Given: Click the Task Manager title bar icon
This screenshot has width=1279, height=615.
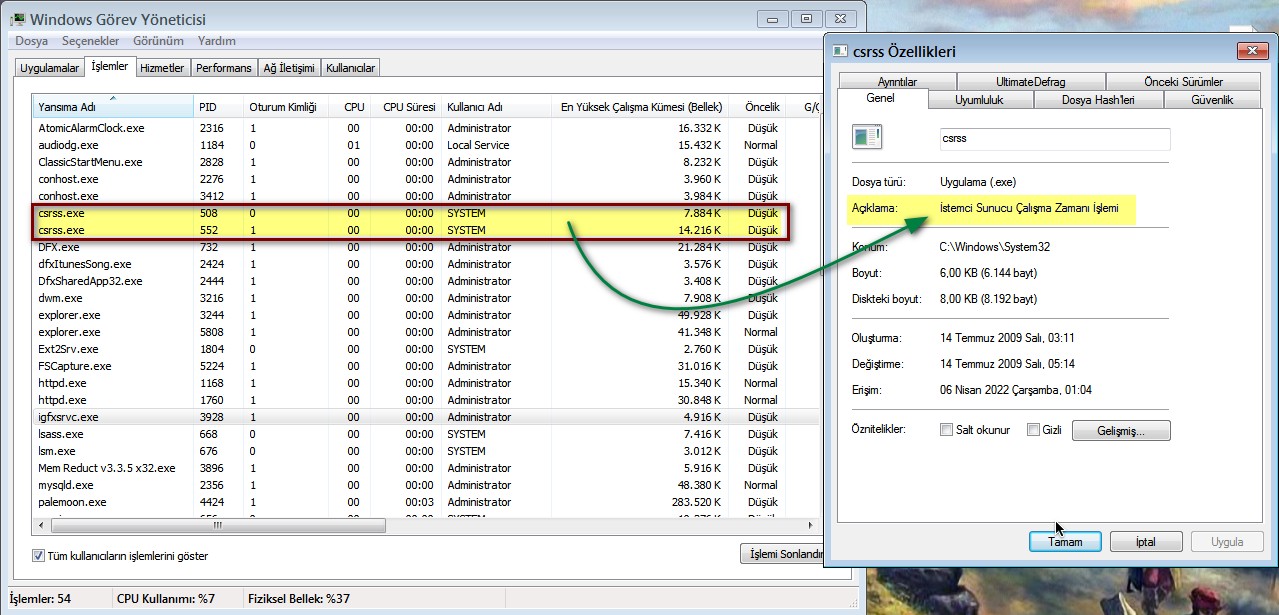Looking at the screenshot, I should [x=17, y=19].
